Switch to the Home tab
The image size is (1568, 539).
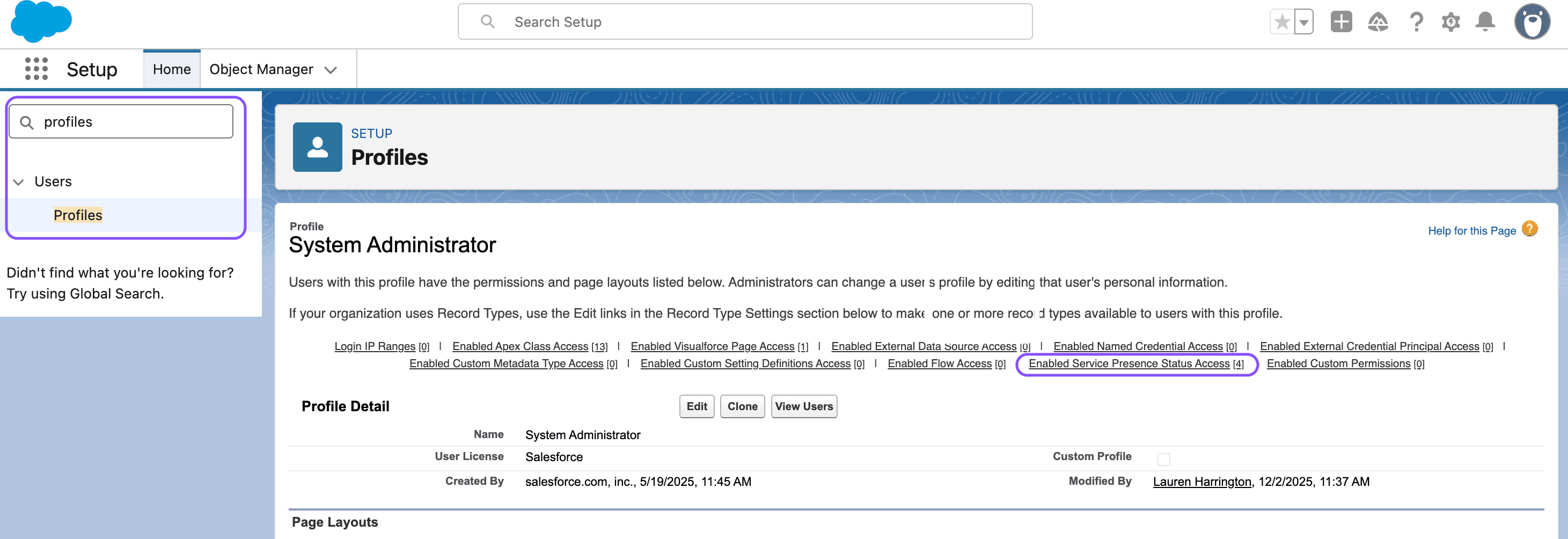click(x=172, y=69)
